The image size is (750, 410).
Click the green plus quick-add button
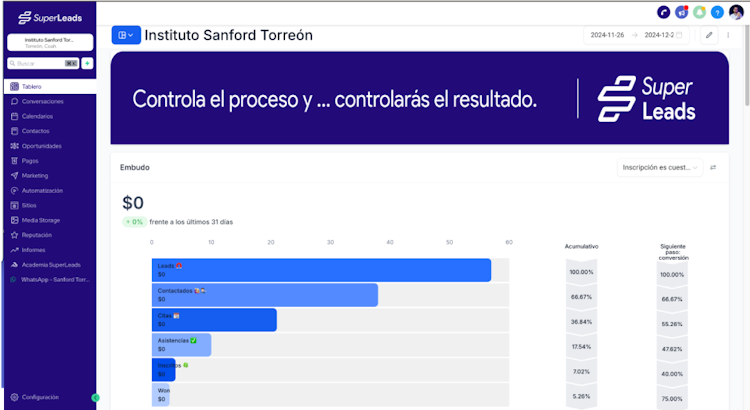pos(87,63)
